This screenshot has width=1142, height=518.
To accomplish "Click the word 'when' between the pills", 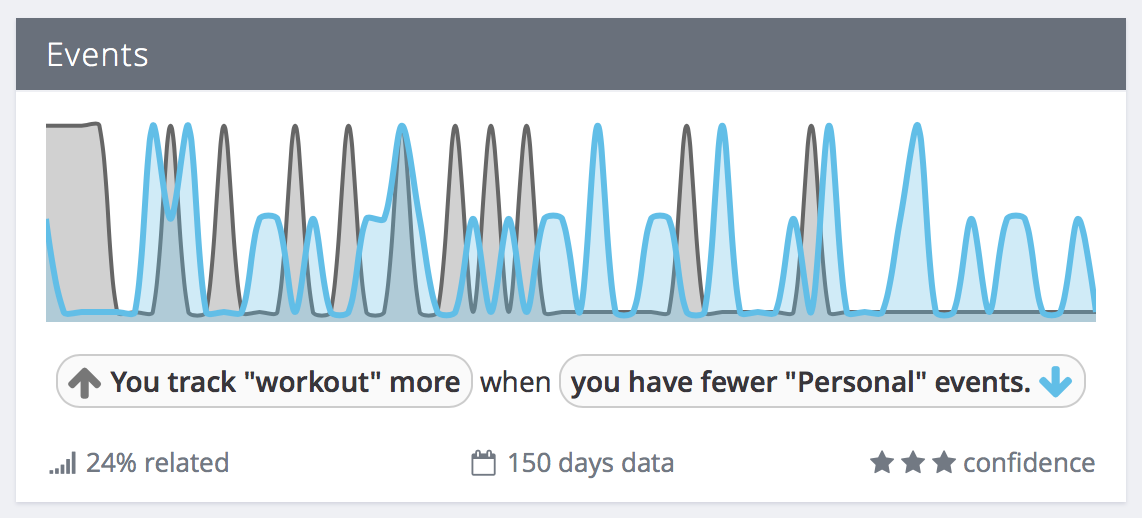I will (x=516, y=382).
